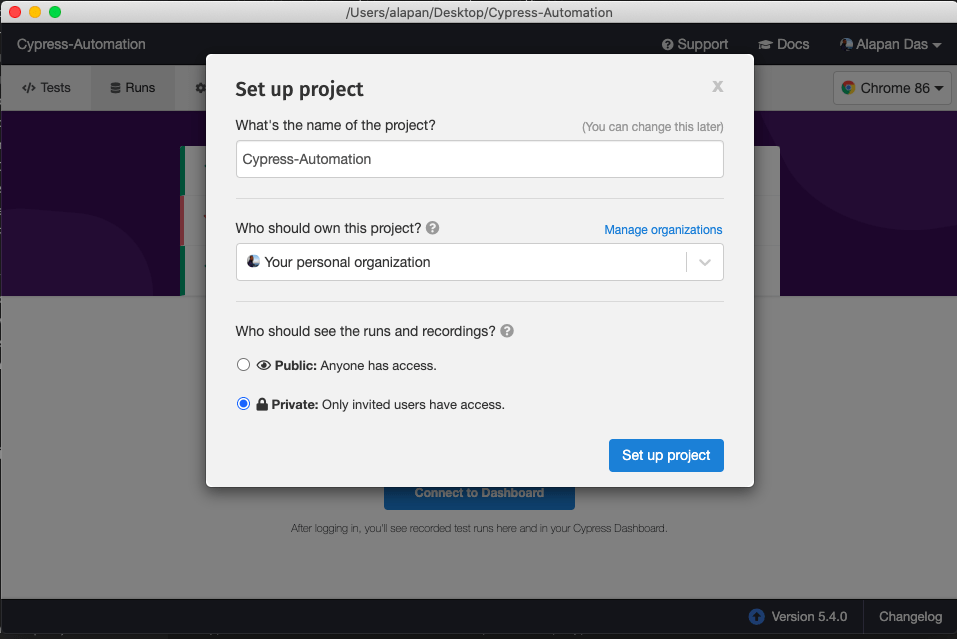Click the red close window button
This screenshot has height=639, width=957.
click(15, 12)
